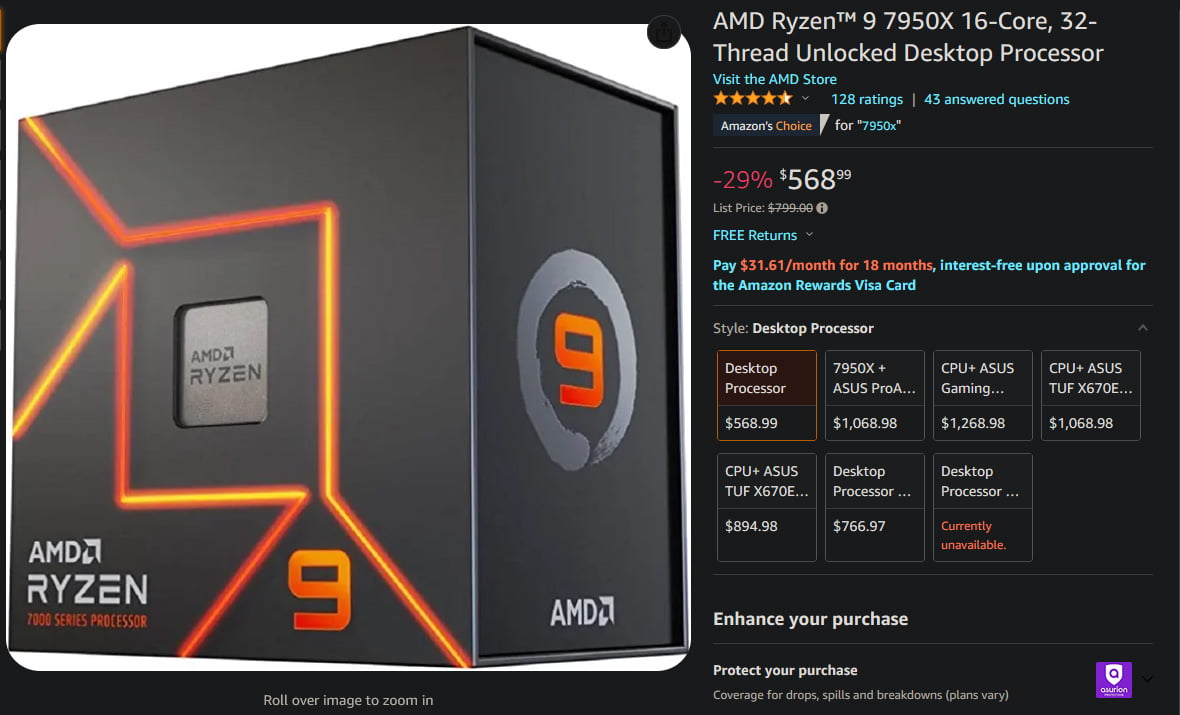
Task: Select the 7950X + ASUS ProA style option
Action: pyautogui.click(x=874, y=395)
